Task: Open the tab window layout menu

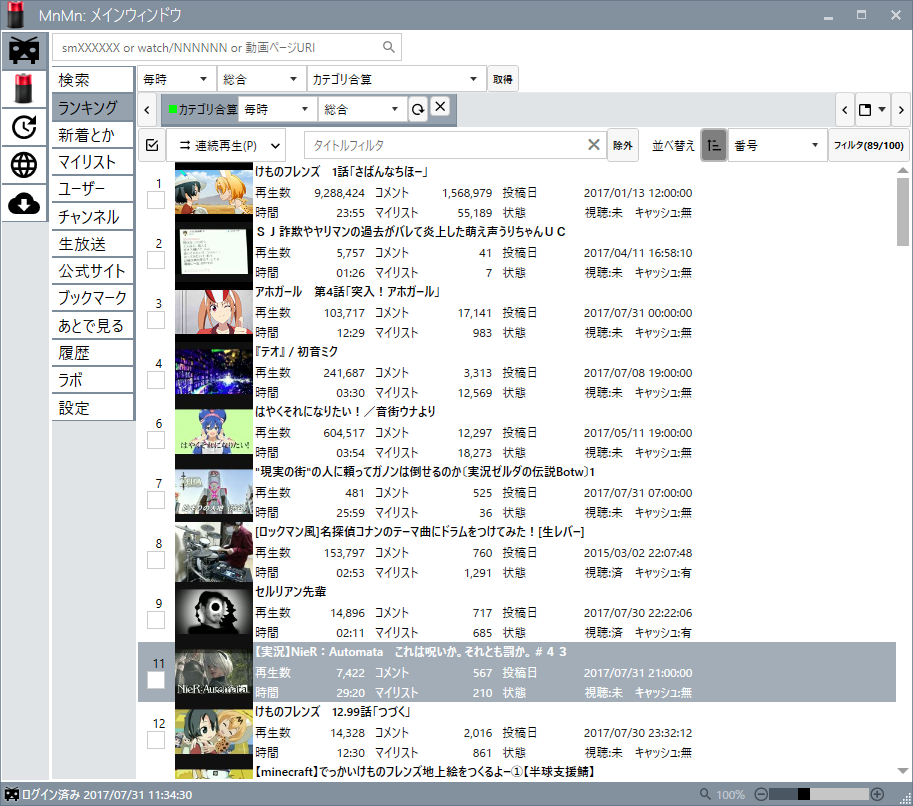Action: point(872,109)
